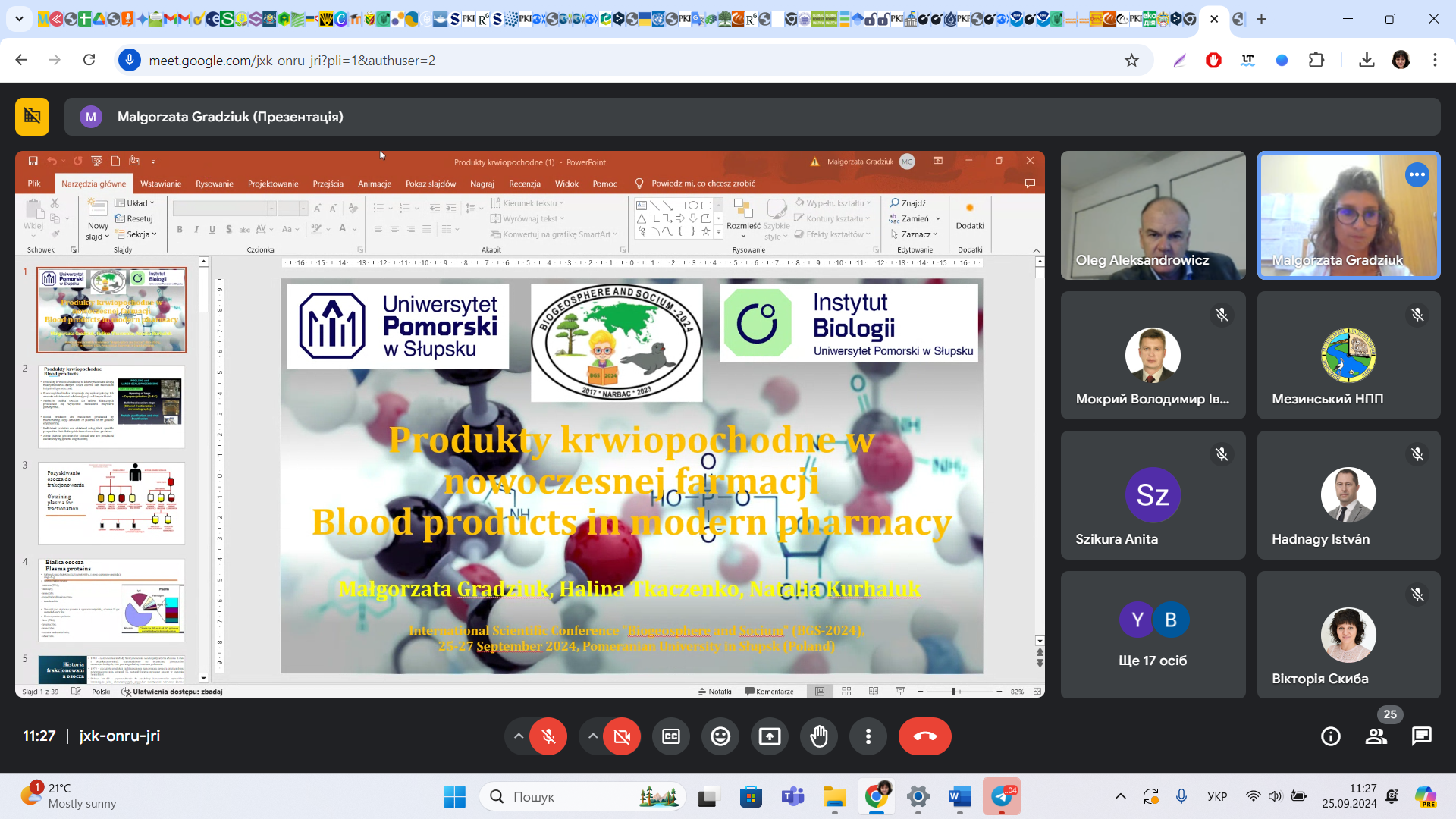1456x819 pixels.
Task: Open emoji reactions in the Meet toolbar
Action: click(x=720, y=736)
